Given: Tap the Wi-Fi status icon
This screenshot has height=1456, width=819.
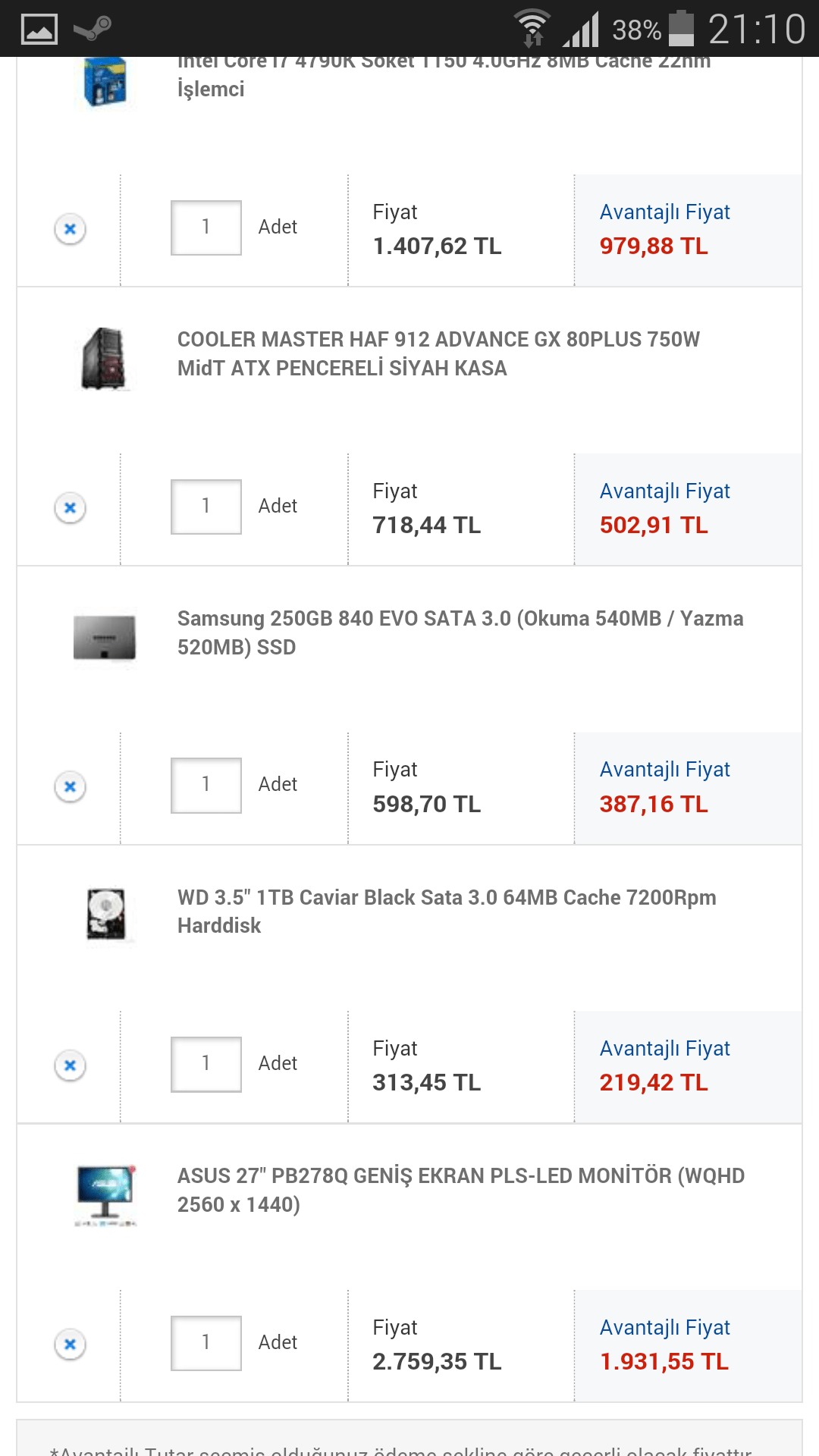Looking at the screenshot, I should tap(532, 29).
